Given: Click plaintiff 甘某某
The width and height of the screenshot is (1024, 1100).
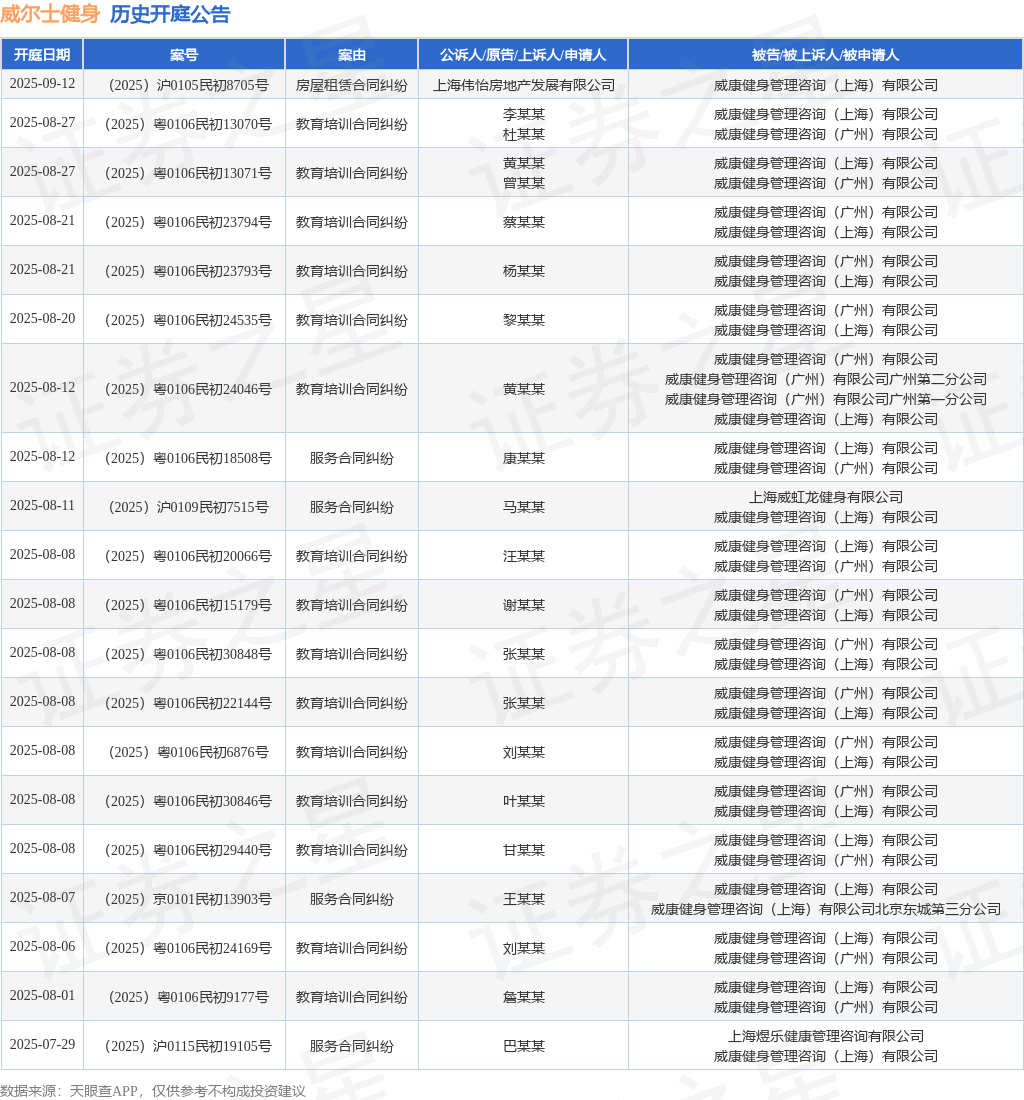Looking at the screenshot, I should pyautogui.click(x=523, y=851).
